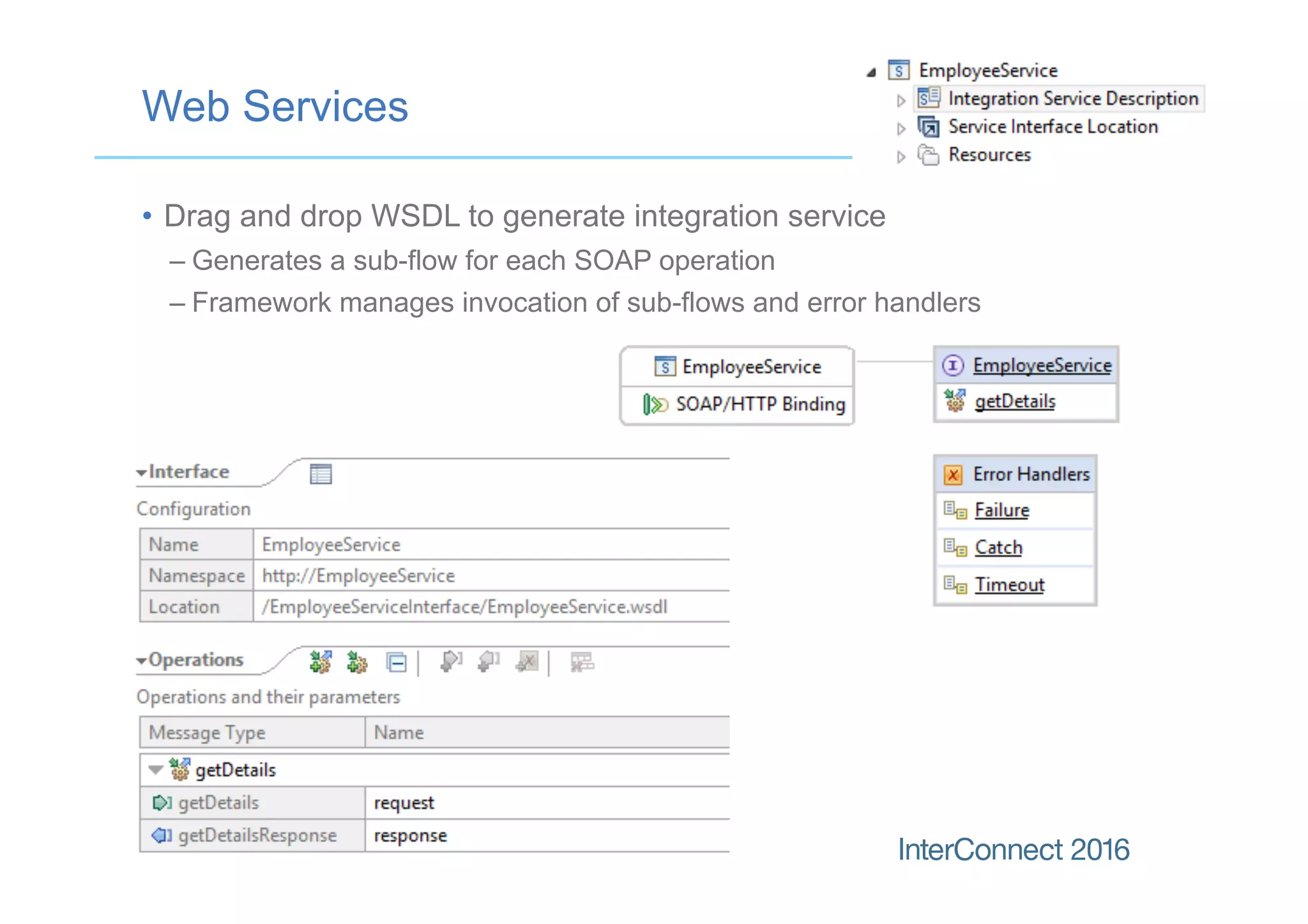Click the SOAP/HTTP Binding label

(x=760, y=404)
